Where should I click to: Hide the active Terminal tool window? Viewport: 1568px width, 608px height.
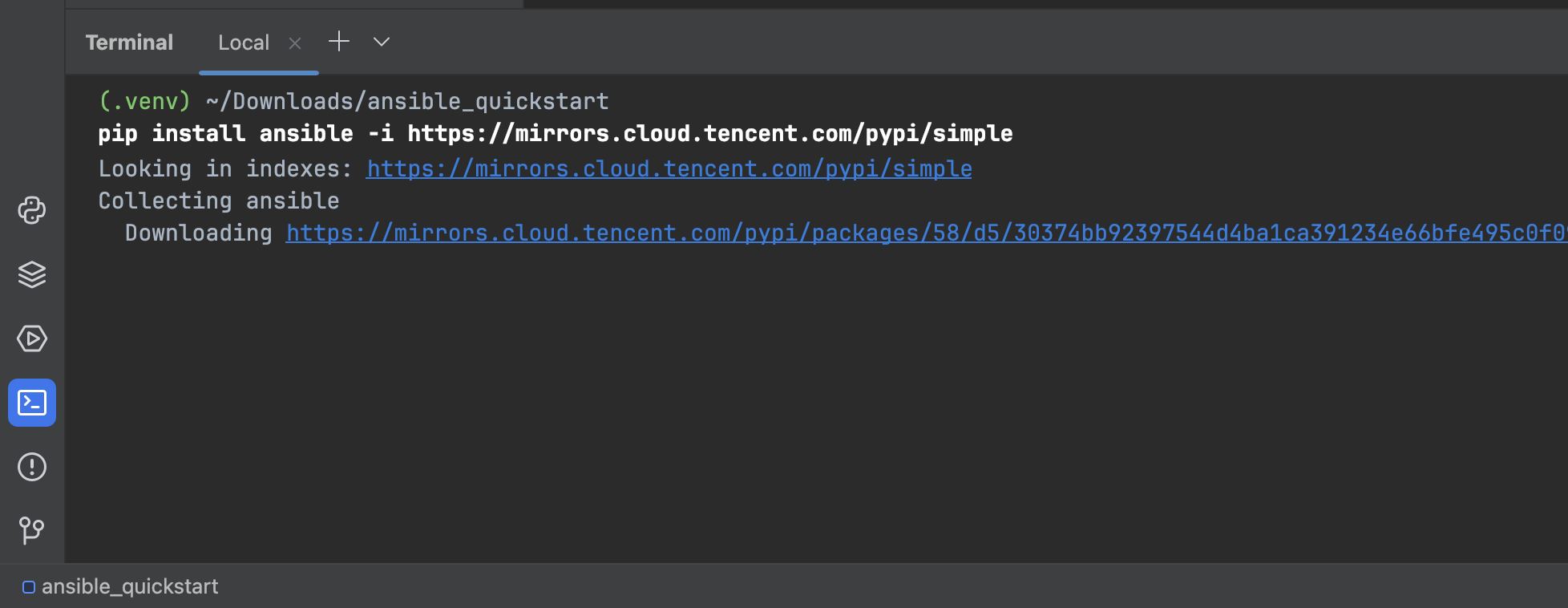pos(32,403)
